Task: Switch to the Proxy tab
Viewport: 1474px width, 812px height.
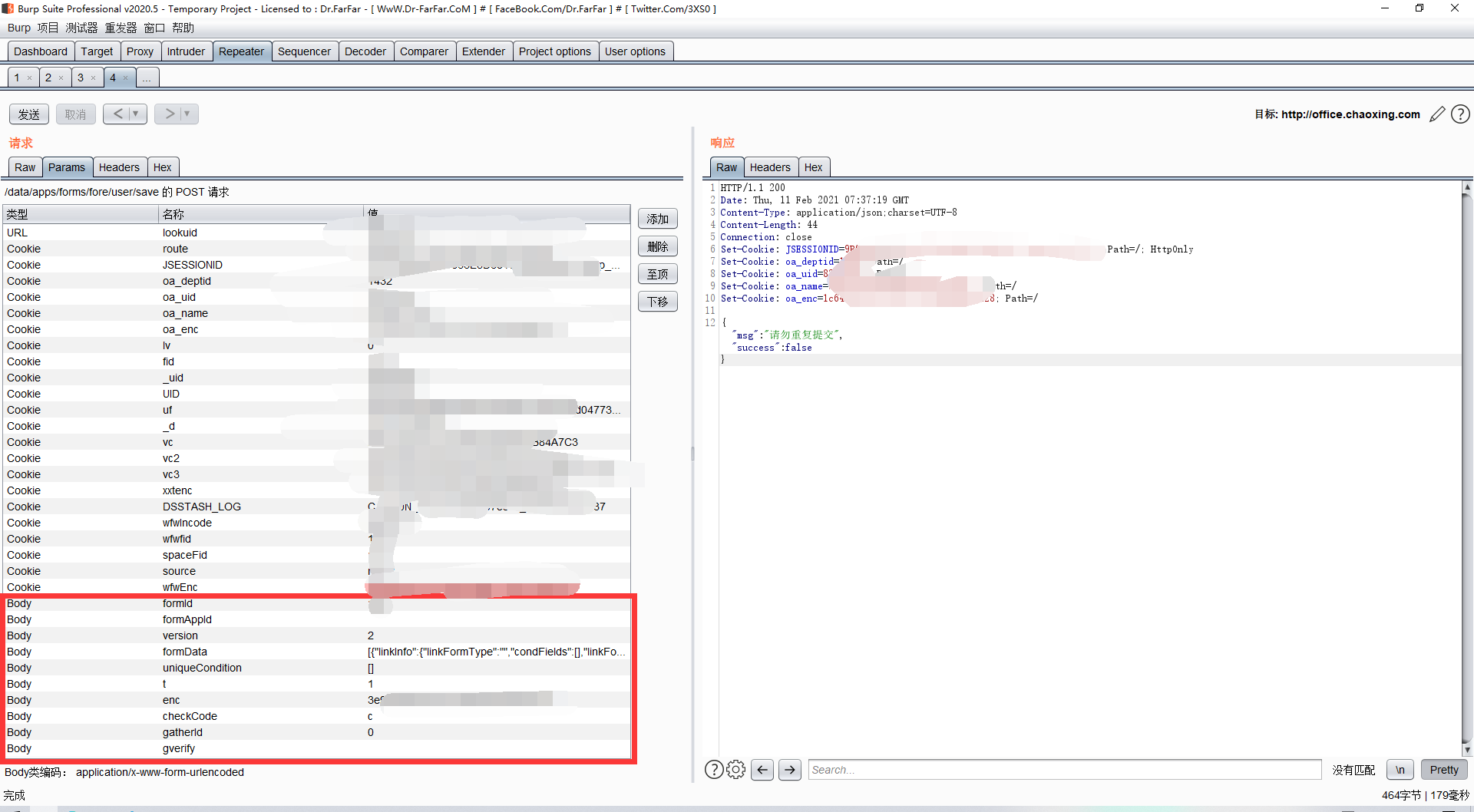Action: pyautogui.click(x=140, y=51)
